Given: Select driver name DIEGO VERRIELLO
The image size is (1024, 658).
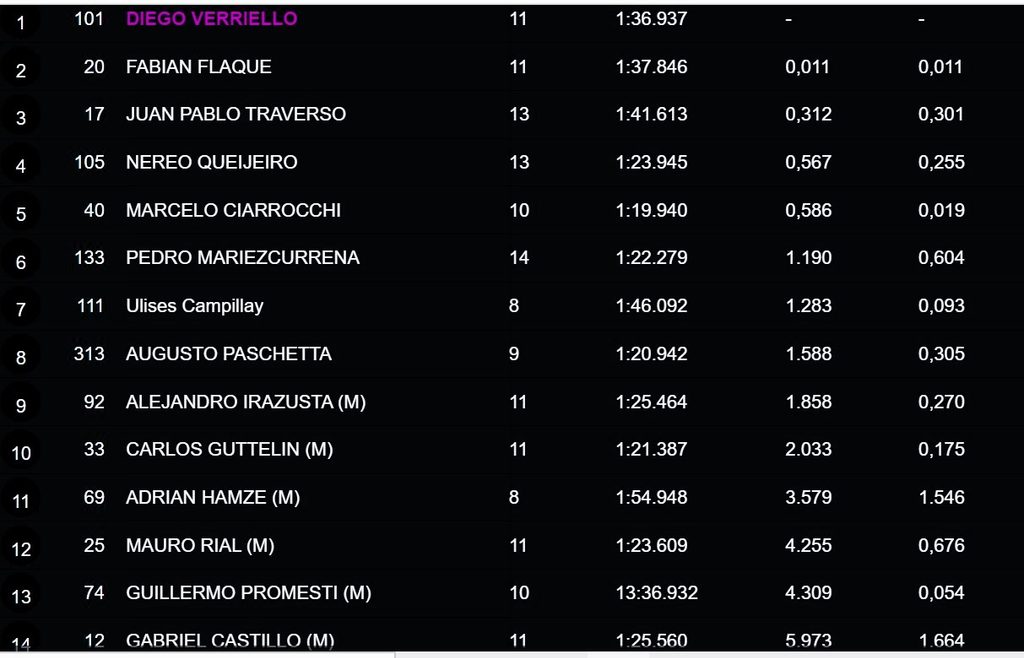Looking at the screenshot, I should (212, 18).
